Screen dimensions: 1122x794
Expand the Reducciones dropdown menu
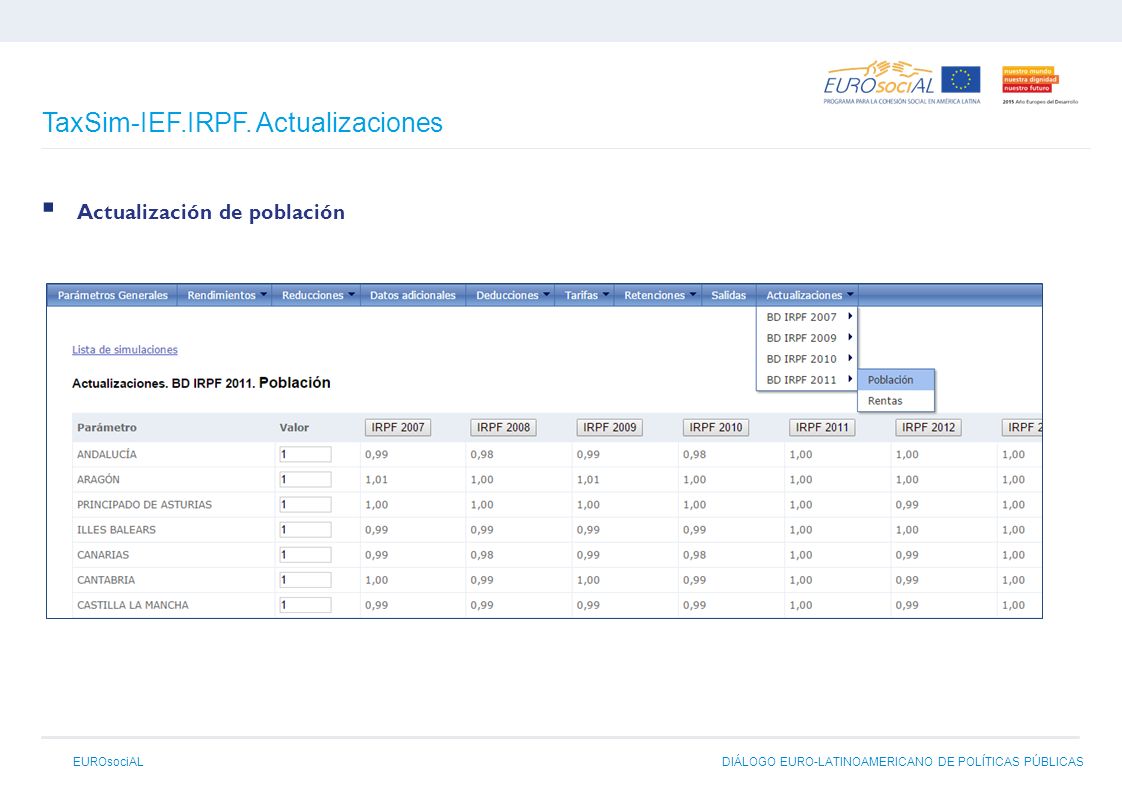click(x=317, y=295)
